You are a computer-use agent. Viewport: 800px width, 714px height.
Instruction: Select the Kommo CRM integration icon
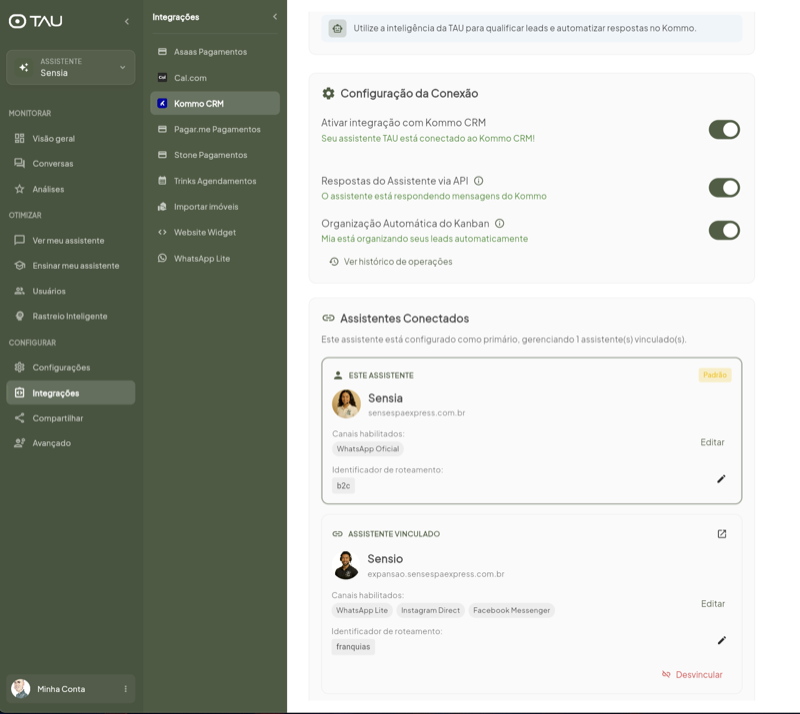click(x=162, y=103)
